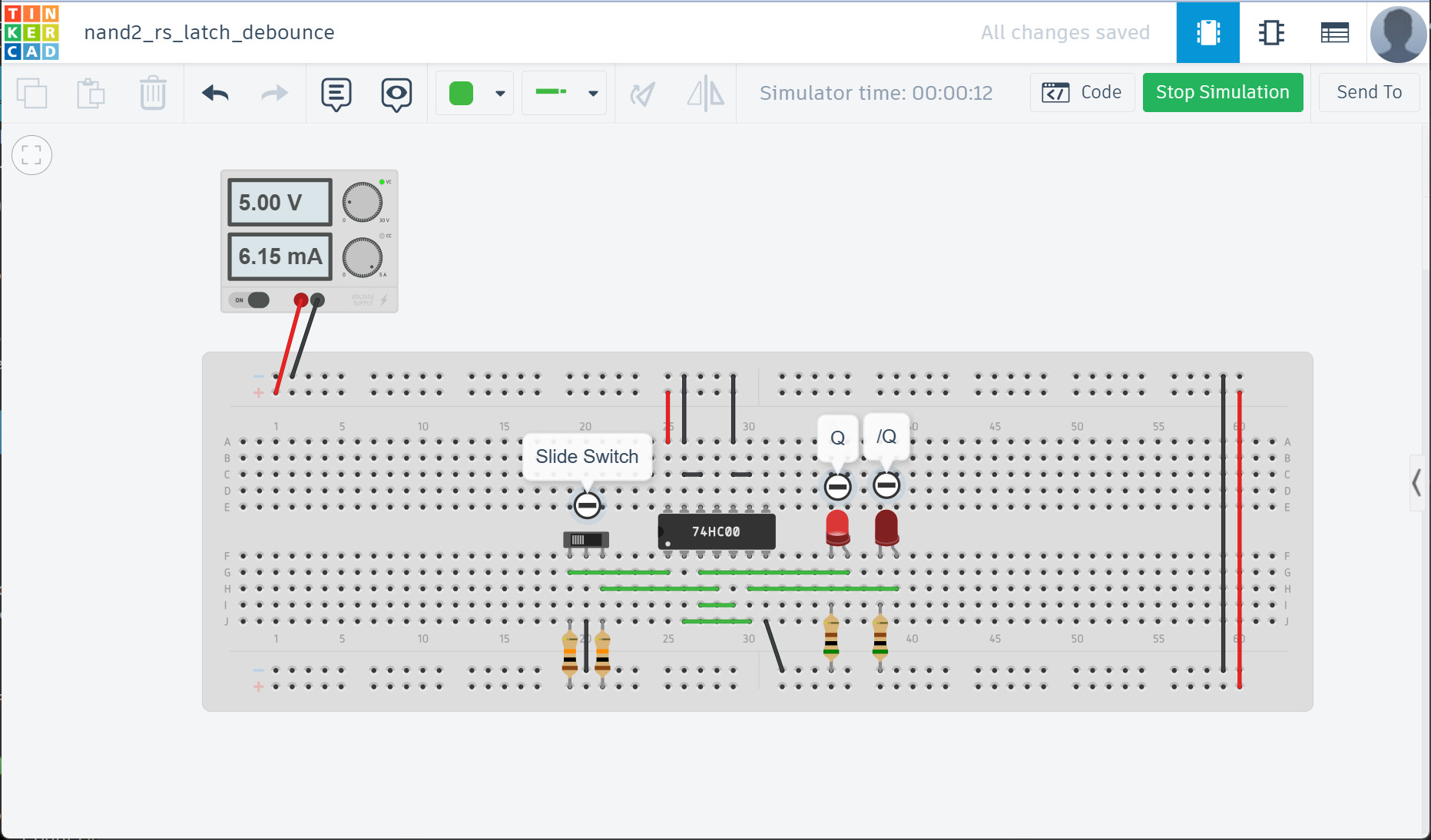
Task: Collapse the Q note marker
Action: coord(837,486)
